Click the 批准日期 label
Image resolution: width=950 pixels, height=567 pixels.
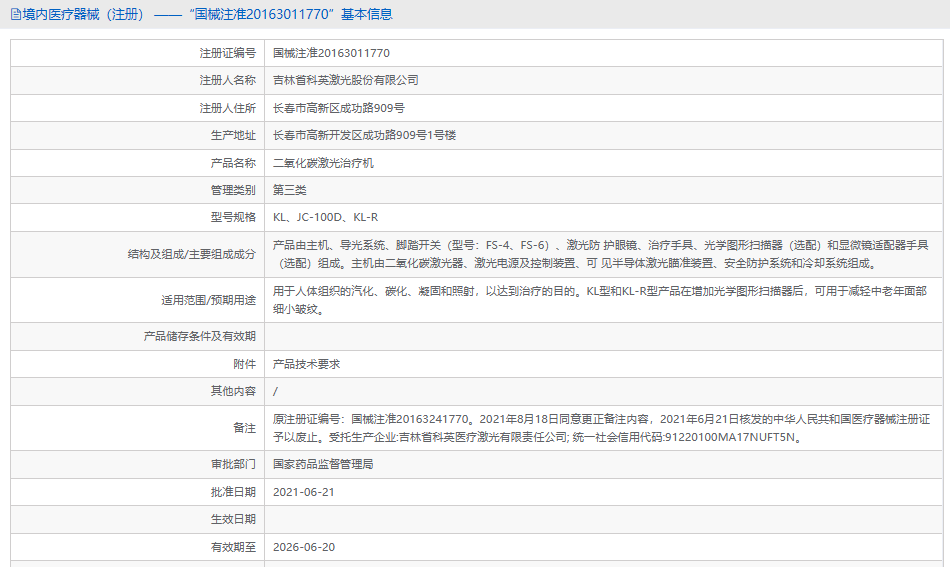(x=233, y=492)
